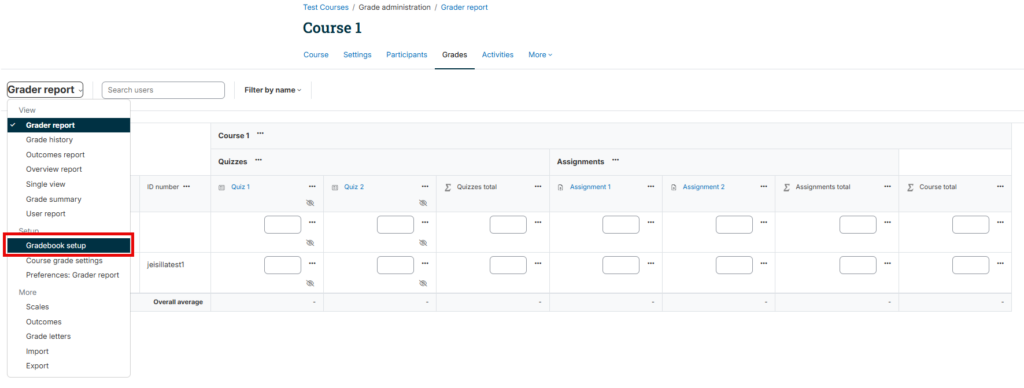Click the quiz icon beside Quiz 1

(x=221, y=187)
